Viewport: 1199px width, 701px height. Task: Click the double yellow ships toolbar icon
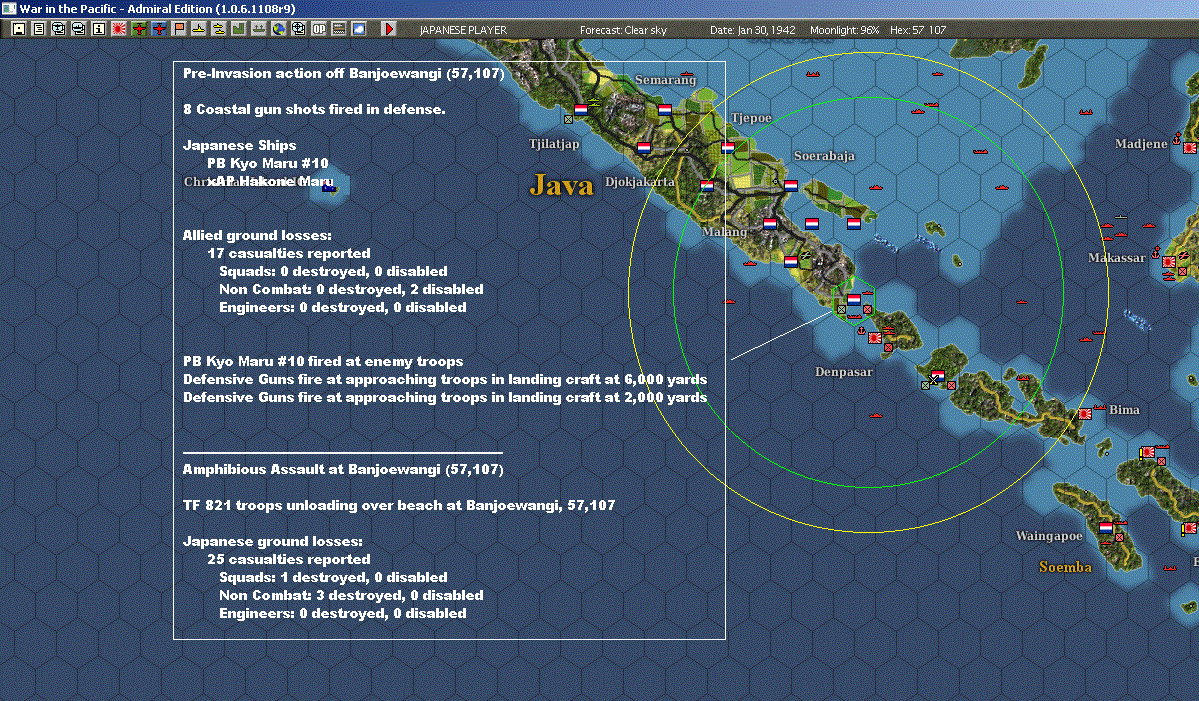click(x=219, y=29)
